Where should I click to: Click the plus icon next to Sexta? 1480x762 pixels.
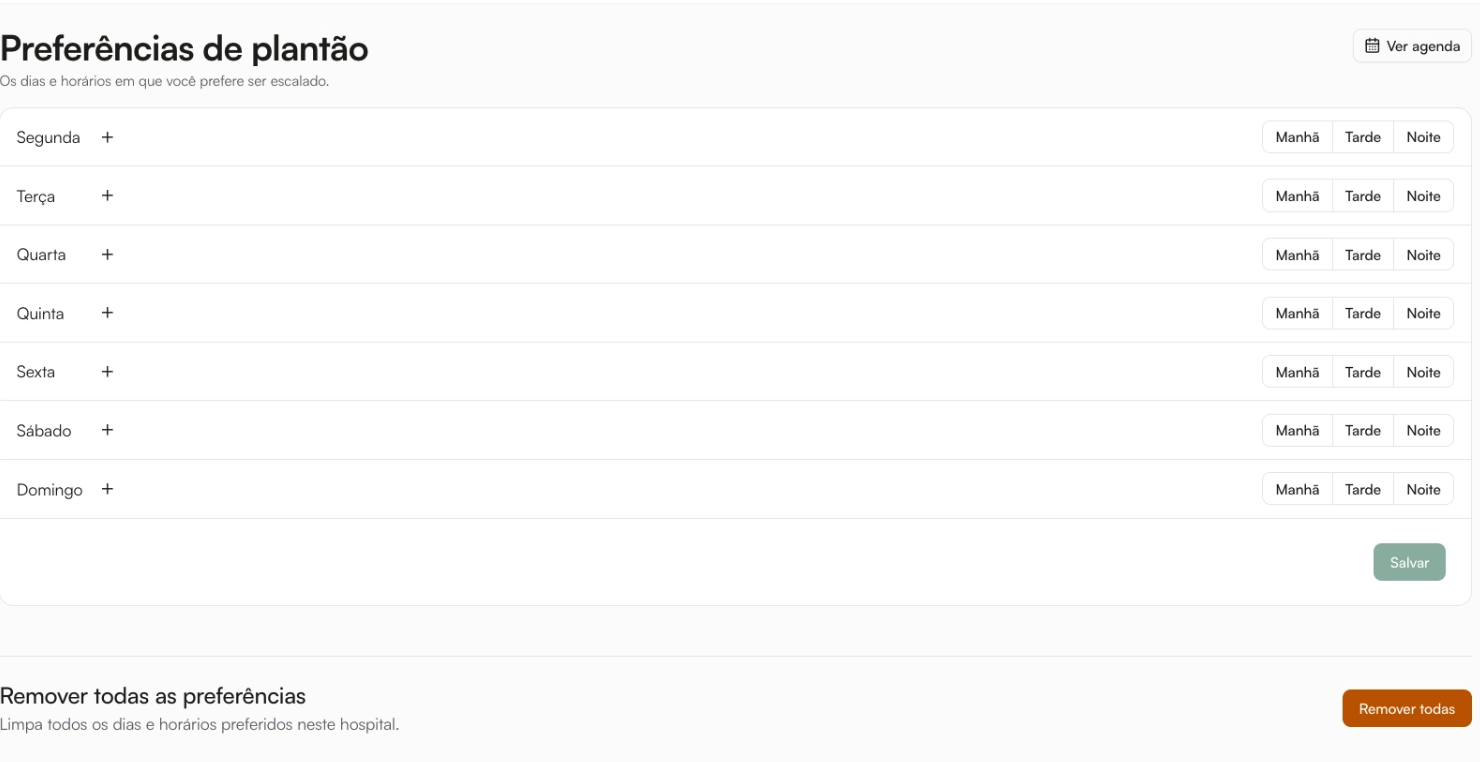(x=107, y=371)
